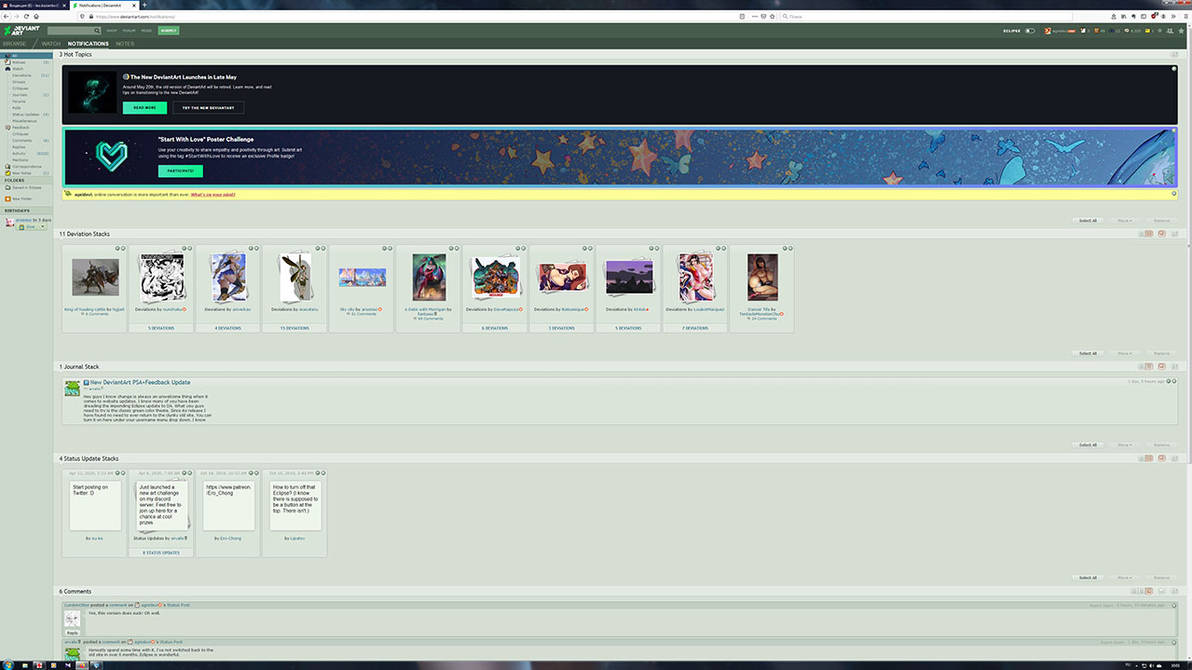Open 'New DeviantArt PSA+Feedback Update' journal

coord(140,383)
